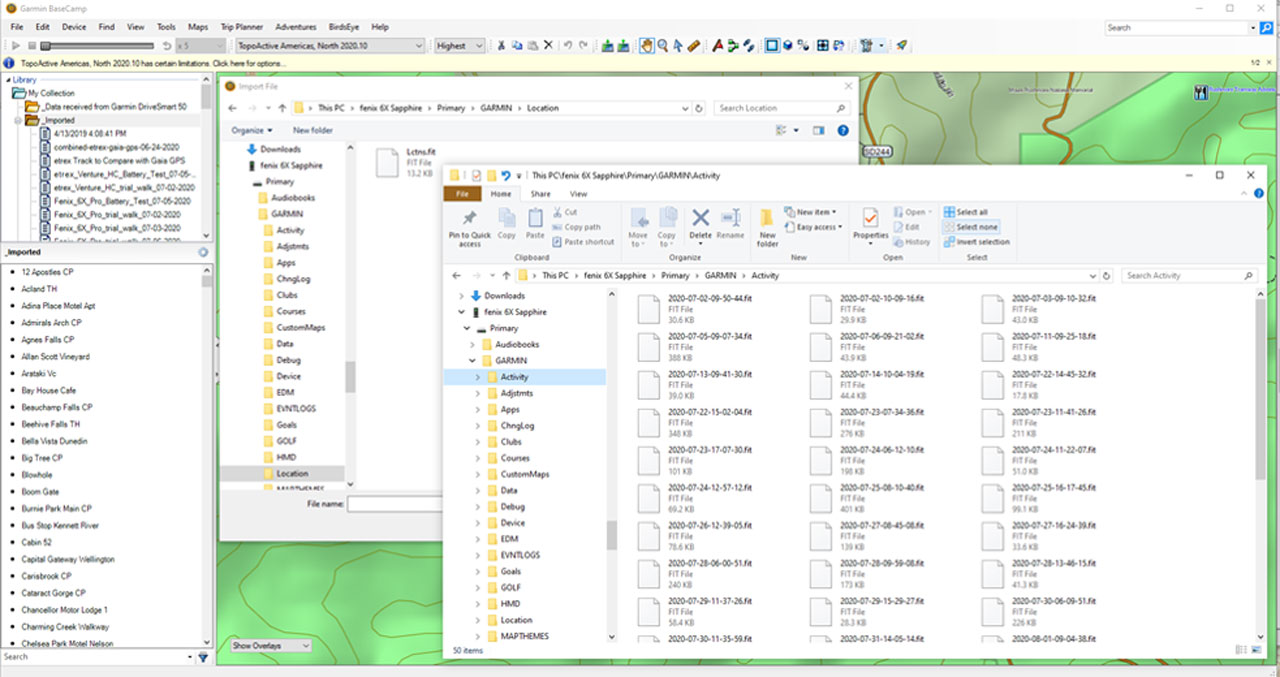Click New folder in Import File dialog
This screenshot has height=677, width=1280.
point(313,130)
